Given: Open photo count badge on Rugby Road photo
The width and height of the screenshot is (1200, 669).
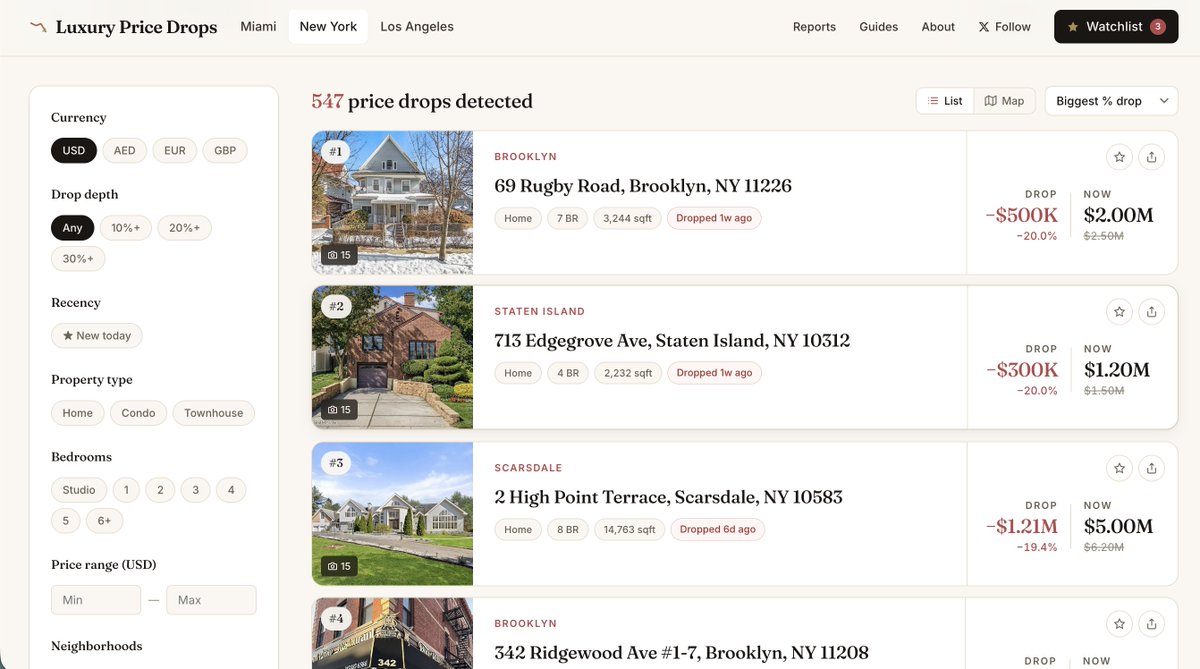Looking at the screenshot, I should [x=339, y=255].
